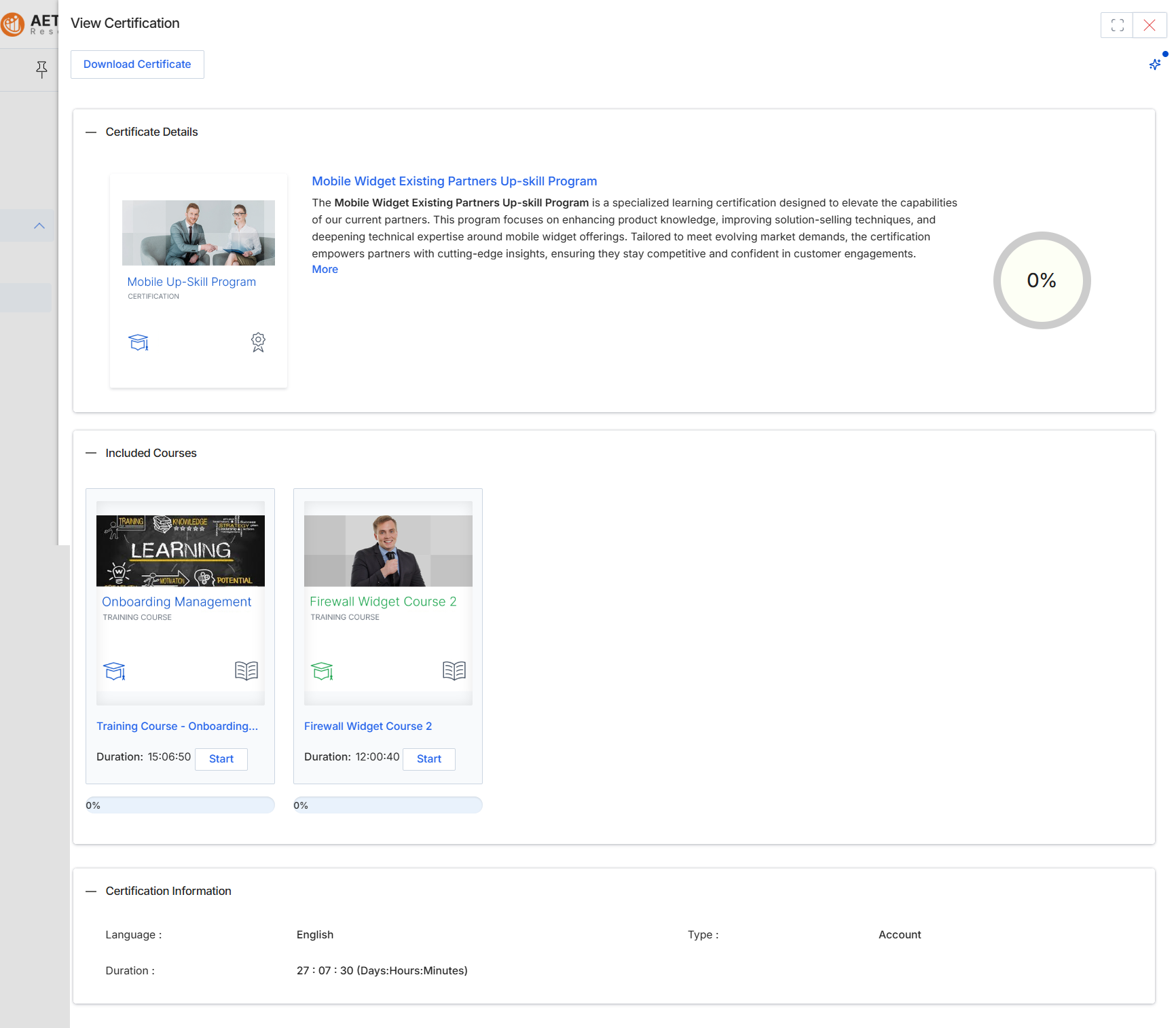Viewport: 1176px width, 1028px height.
Task: Open Training Course - Onboarding... link
Action: click(x=177, y=727)
